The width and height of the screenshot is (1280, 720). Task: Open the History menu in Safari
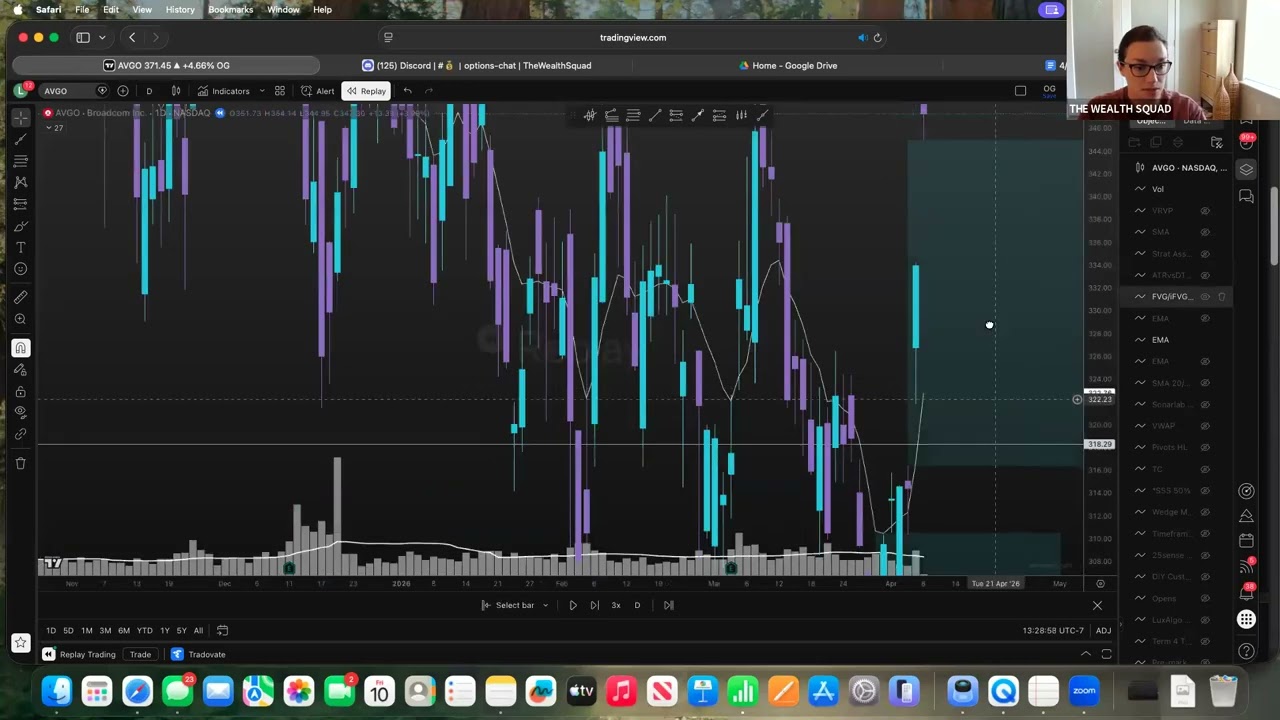point(180,10)
